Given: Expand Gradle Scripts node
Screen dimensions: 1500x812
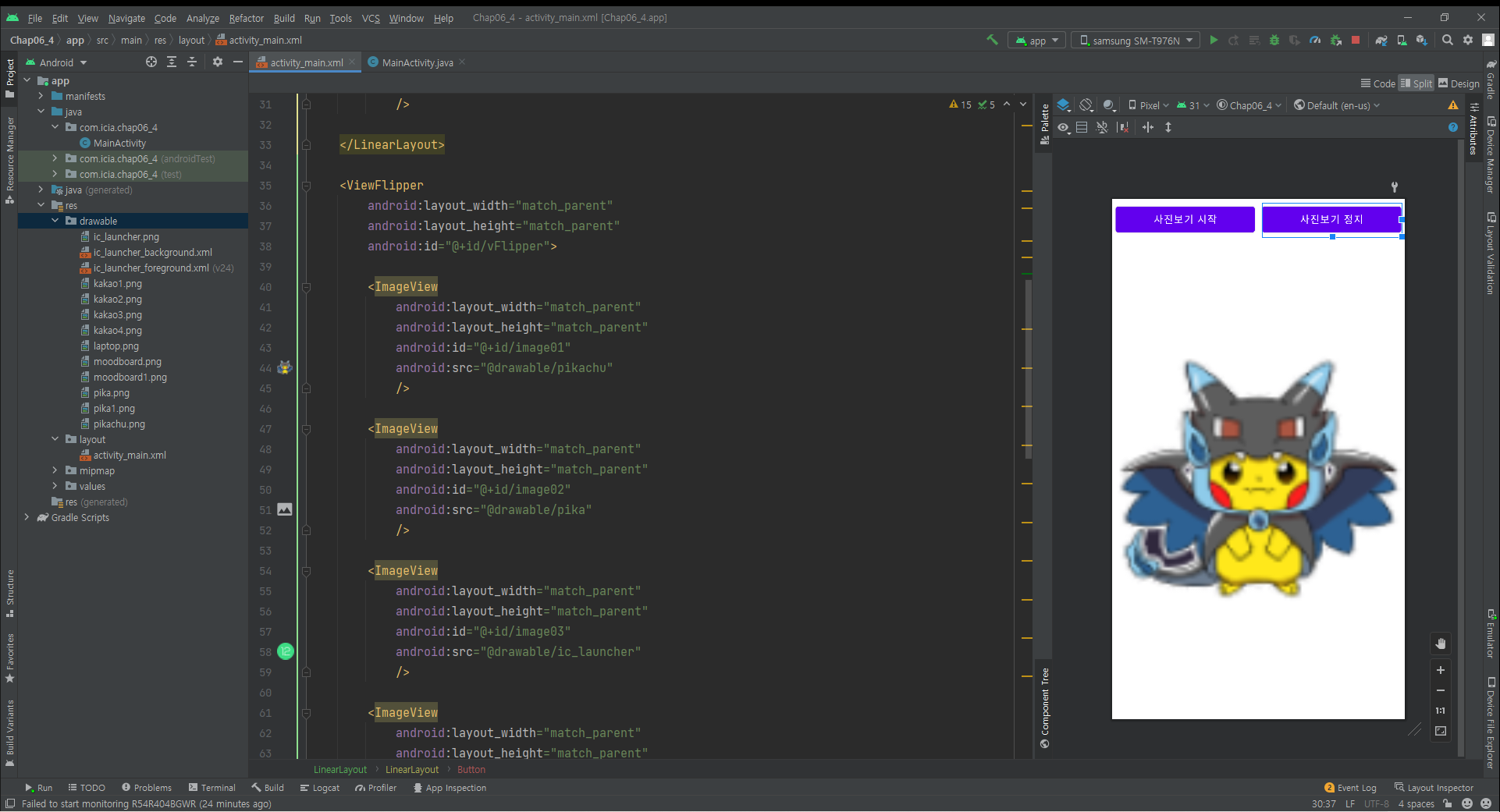Looking at the screenshot, I should (x=27, y=517).
